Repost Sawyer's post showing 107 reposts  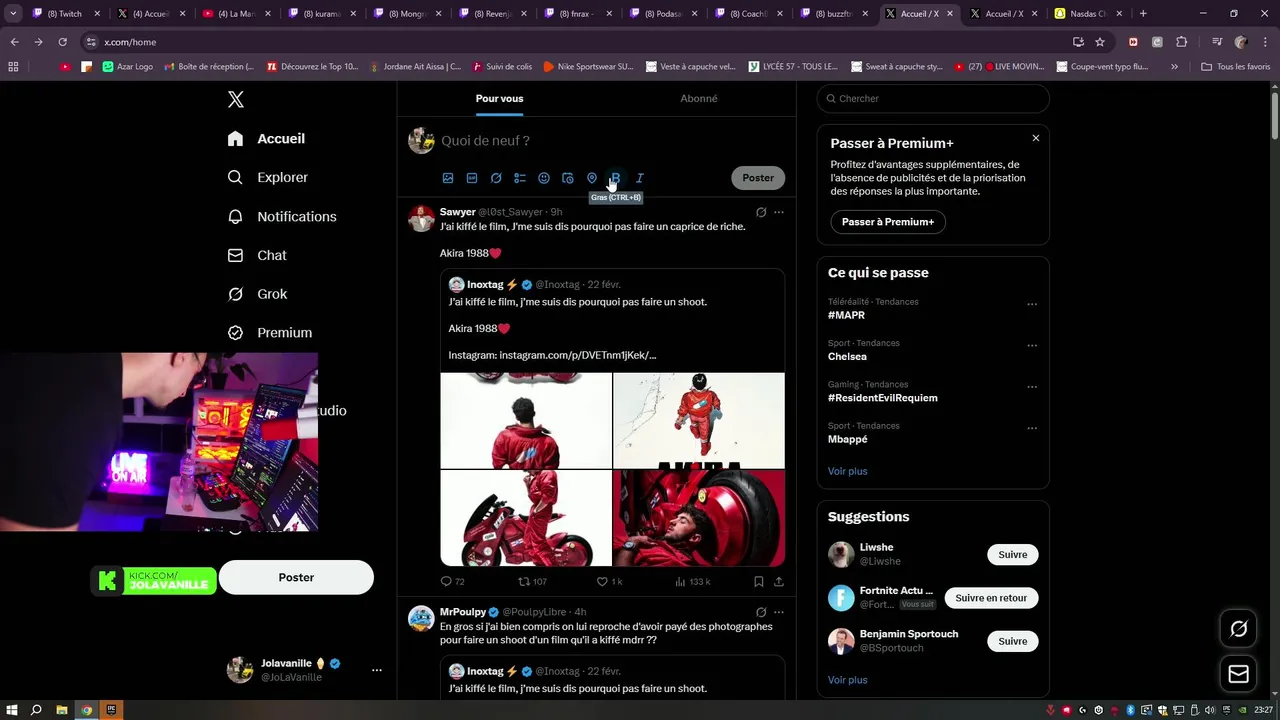pos(532,581)
